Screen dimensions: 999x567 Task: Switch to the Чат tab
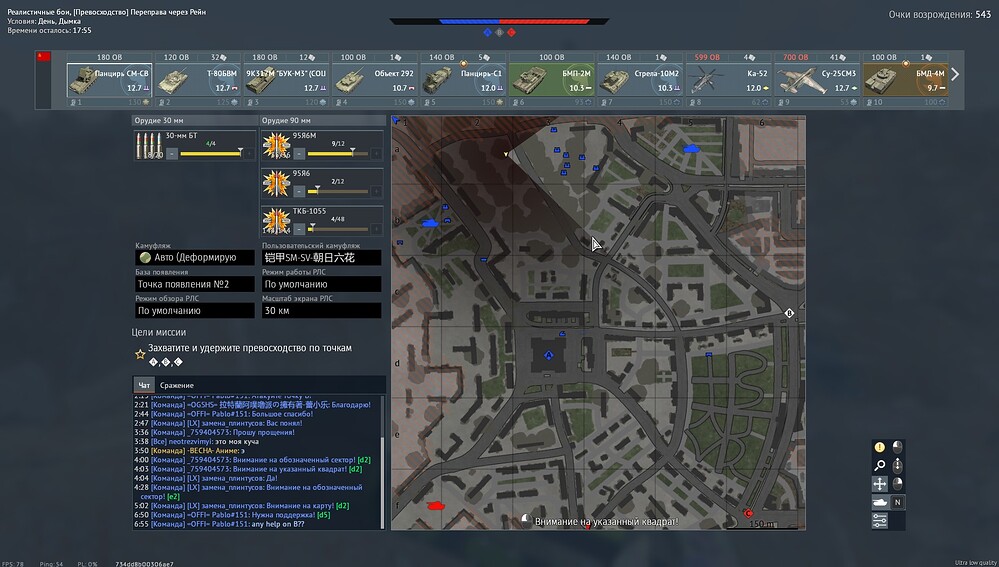[144, 385]
